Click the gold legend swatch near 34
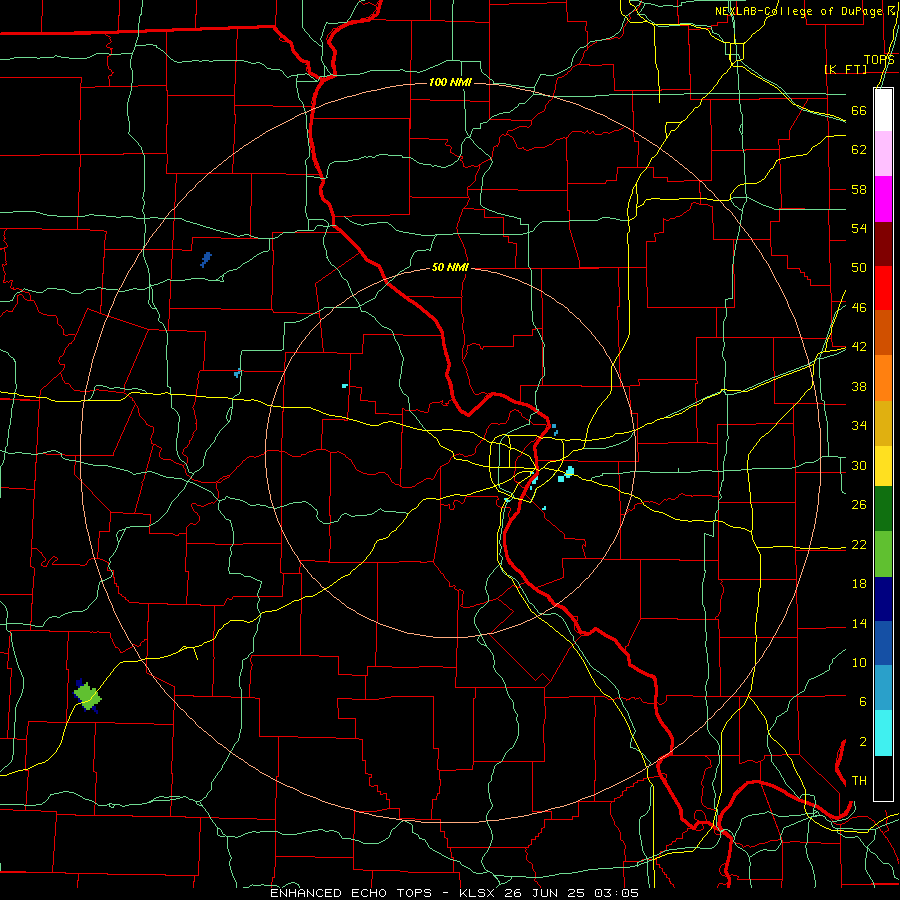 click(x=883, y=424)
